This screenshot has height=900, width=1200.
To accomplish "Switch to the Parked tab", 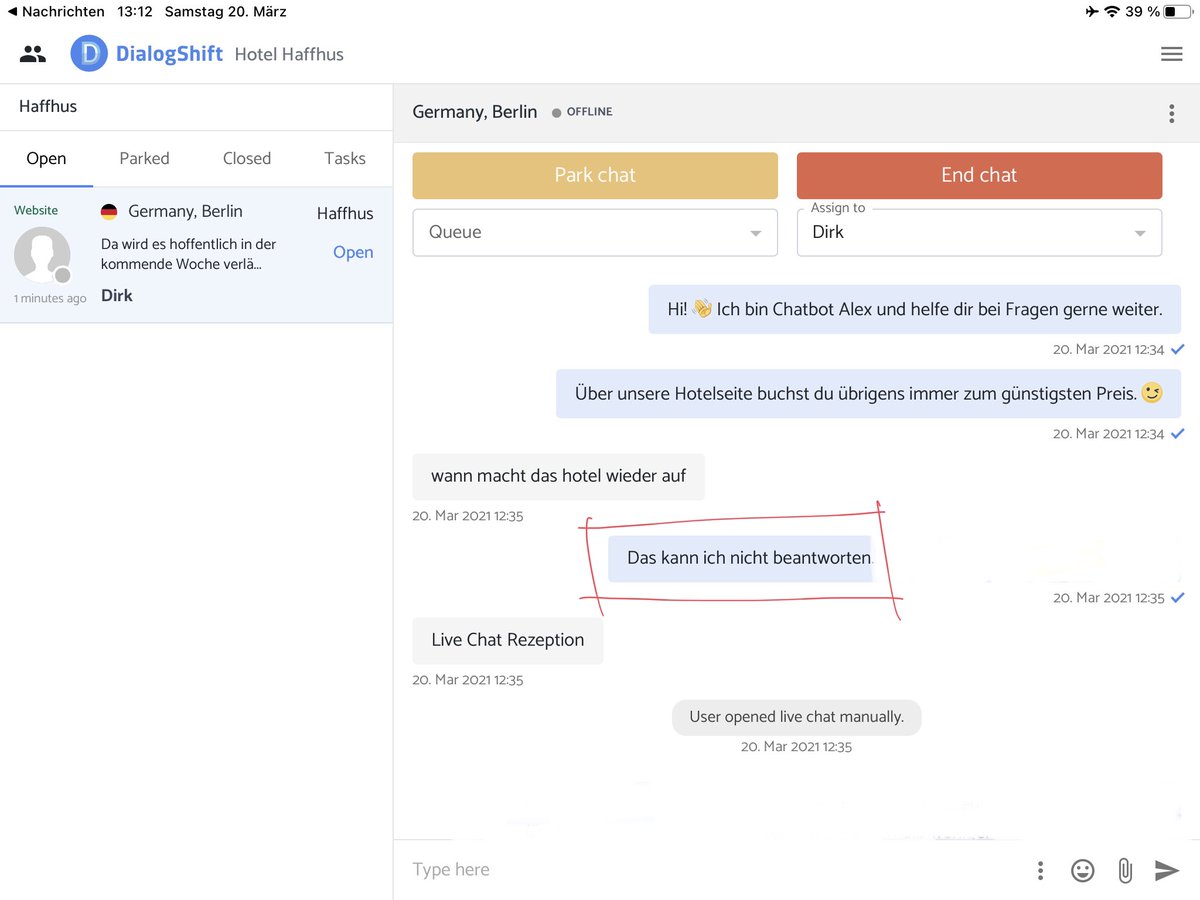I will (144, 158).
